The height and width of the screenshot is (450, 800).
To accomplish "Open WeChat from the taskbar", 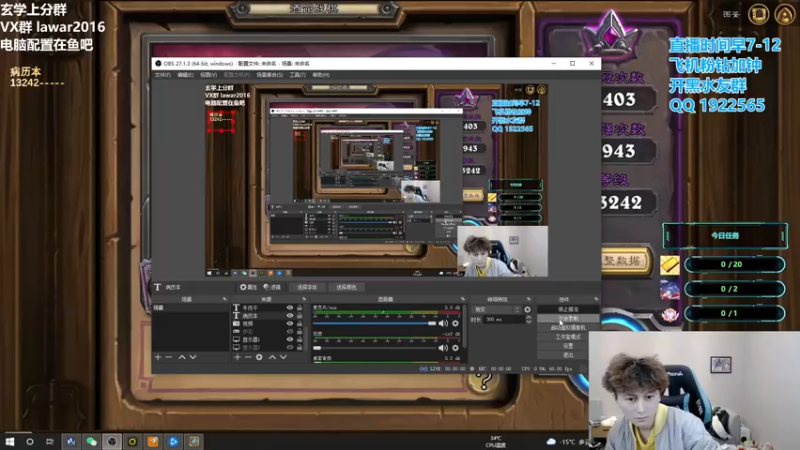I will click(x=91, y=441).
